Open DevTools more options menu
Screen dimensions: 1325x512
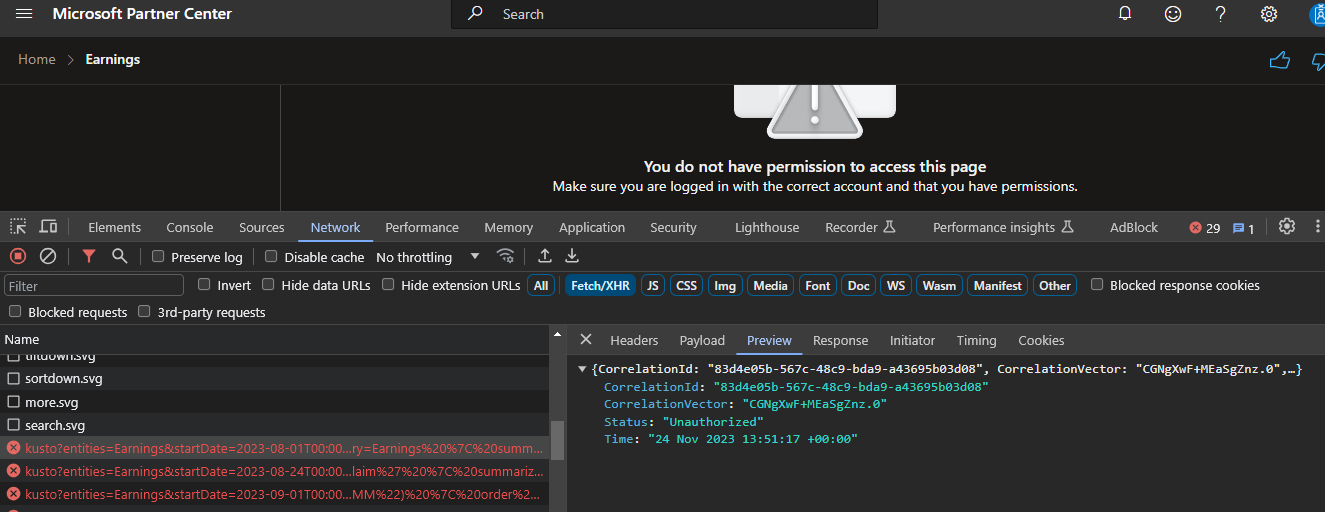coord(1317,226)
